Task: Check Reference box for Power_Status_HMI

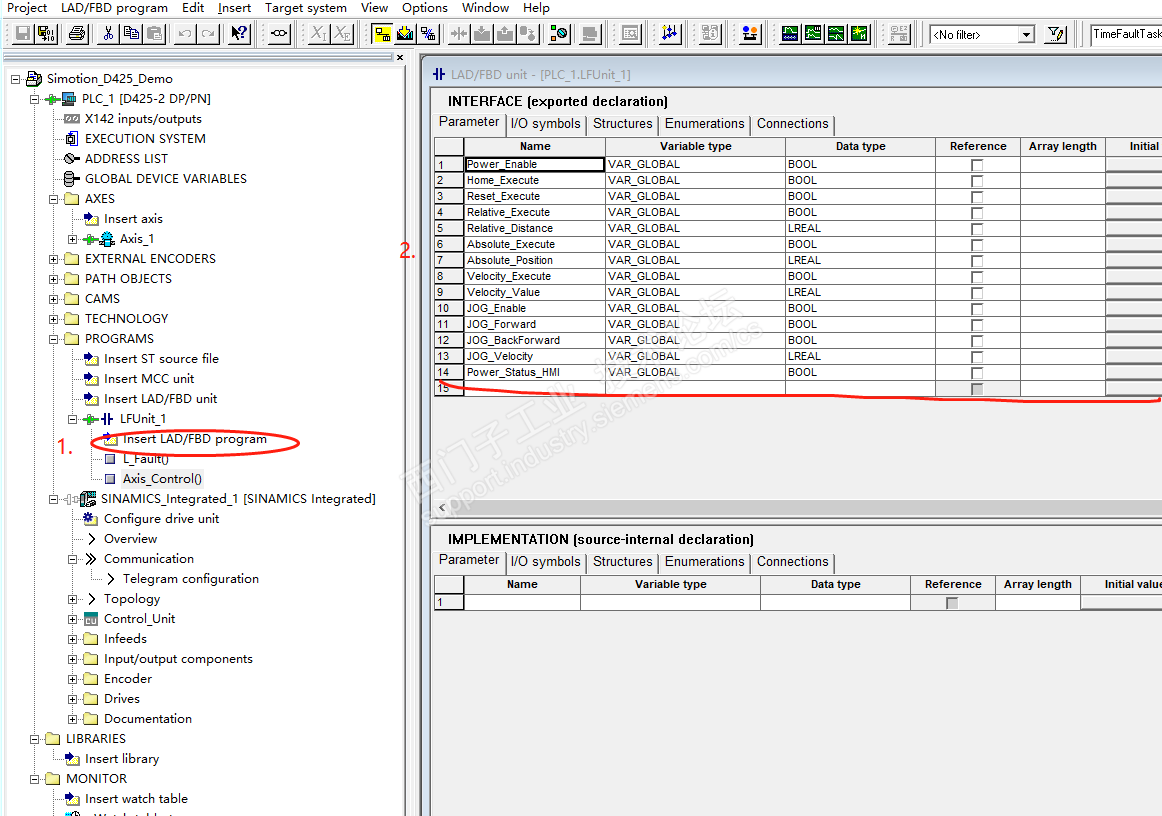Action: click(977, 373)
